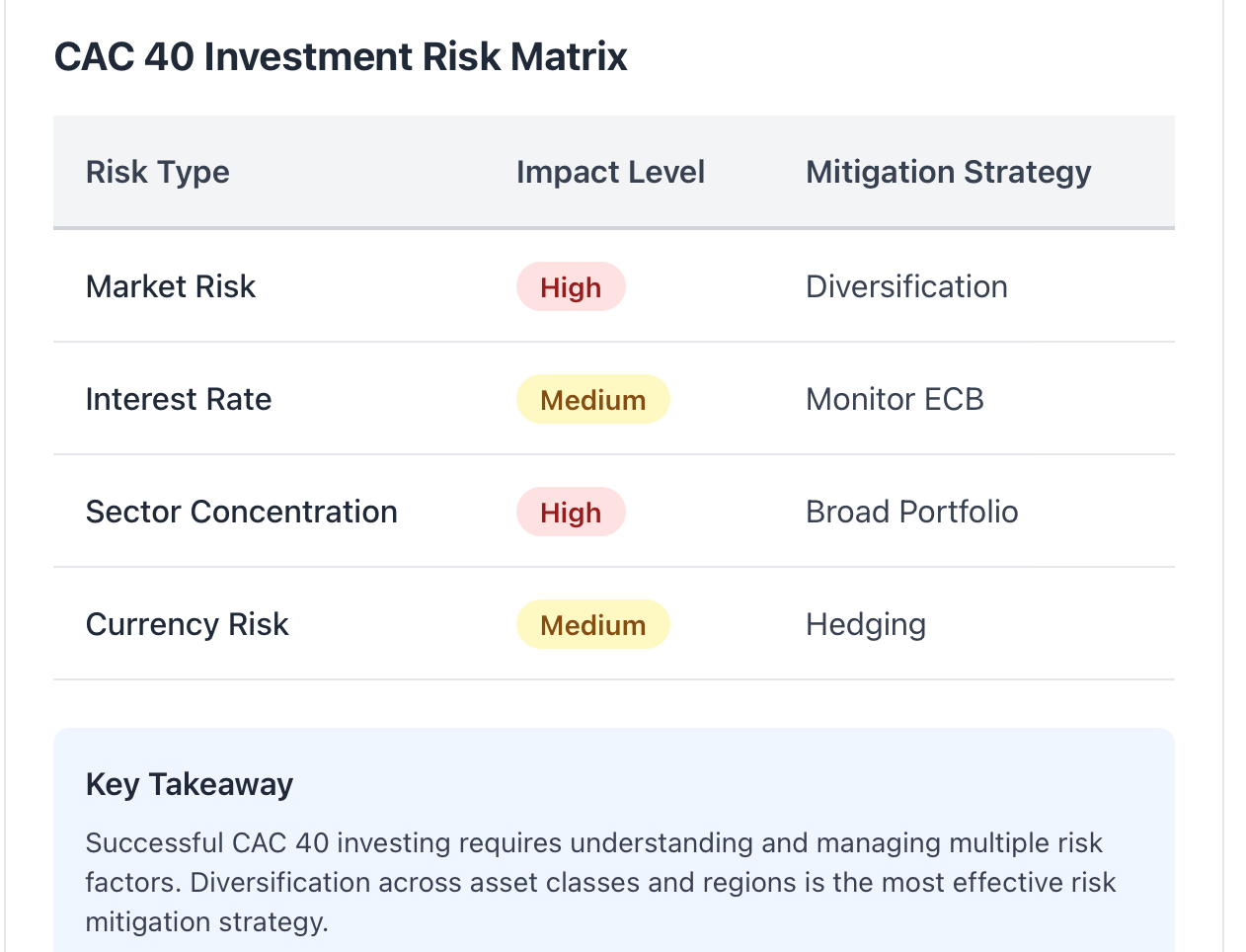Click the Diversification mitigation cell
Image resolution: width=1246 pixels, height=952 pixels.
(x=906, y=286)
